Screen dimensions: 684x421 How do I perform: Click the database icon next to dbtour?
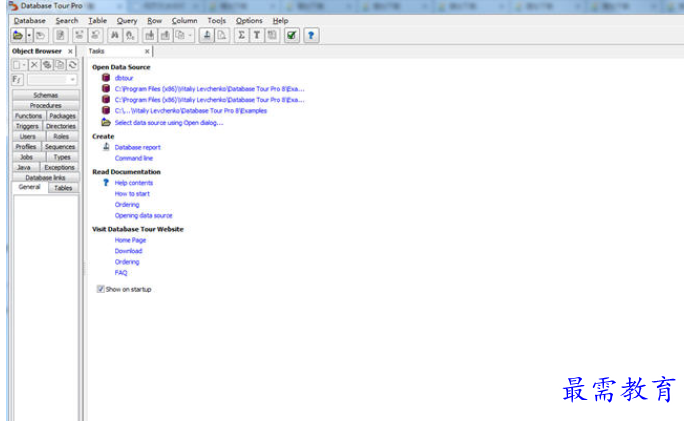pyautogui.click(x=106, y=78)
